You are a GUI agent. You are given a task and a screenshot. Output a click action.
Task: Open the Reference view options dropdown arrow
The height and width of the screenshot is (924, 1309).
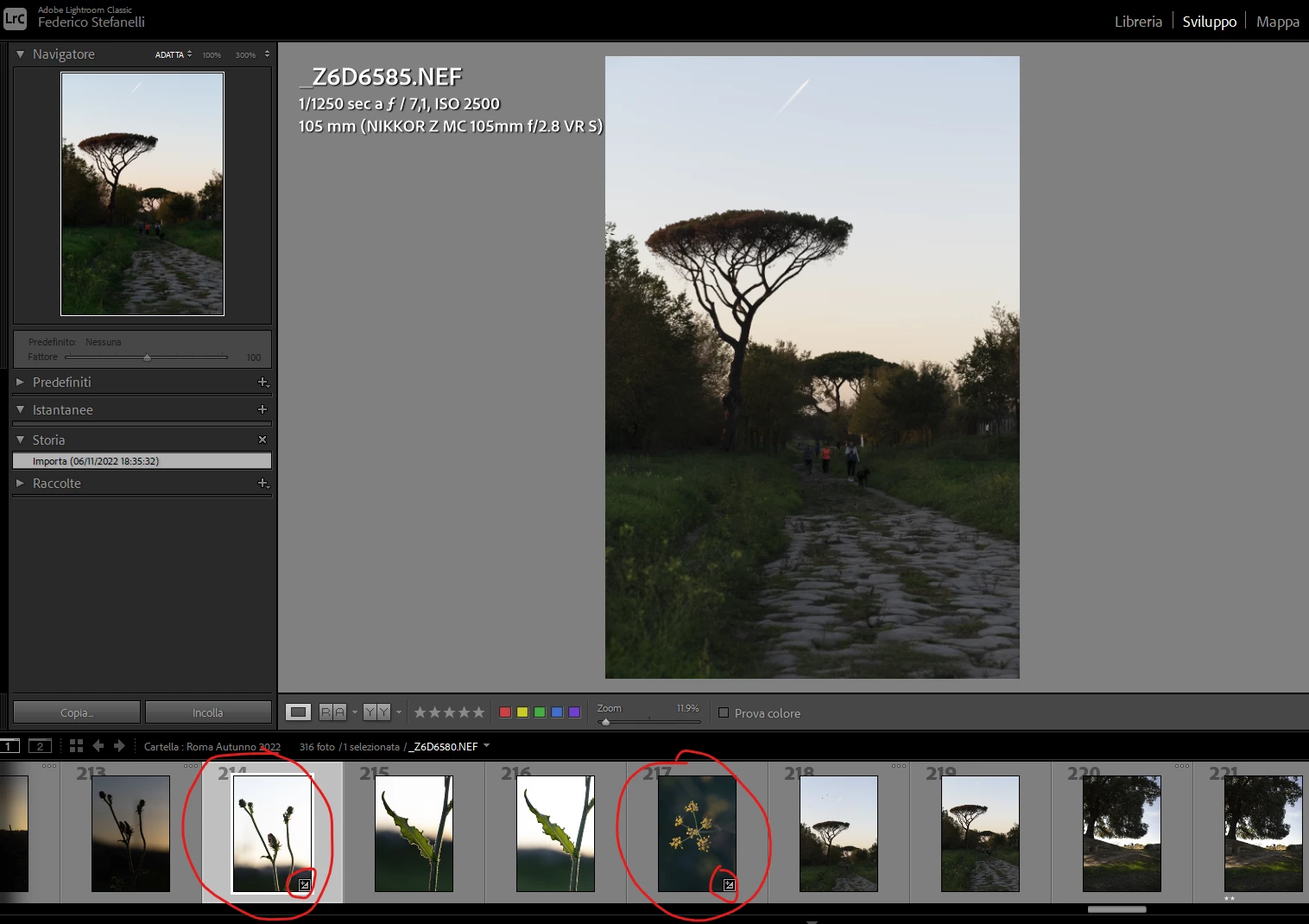point(398,712)
